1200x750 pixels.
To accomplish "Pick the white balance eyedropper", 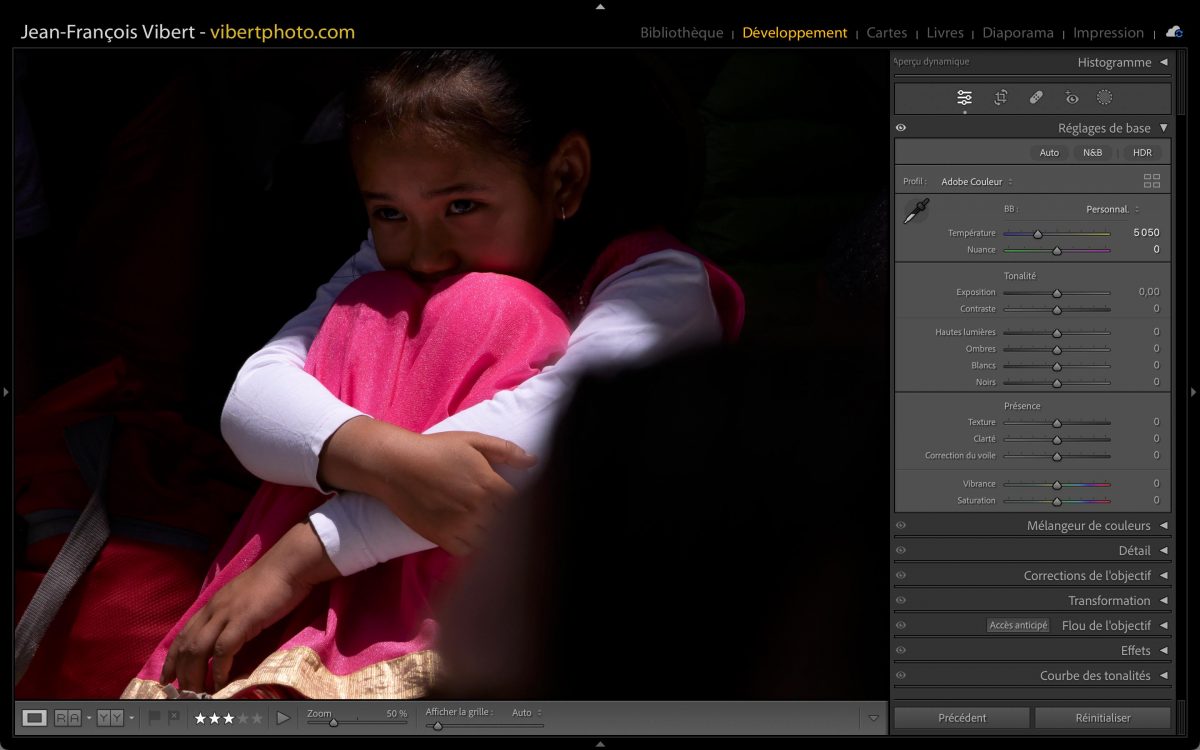I will coord(915,211).
